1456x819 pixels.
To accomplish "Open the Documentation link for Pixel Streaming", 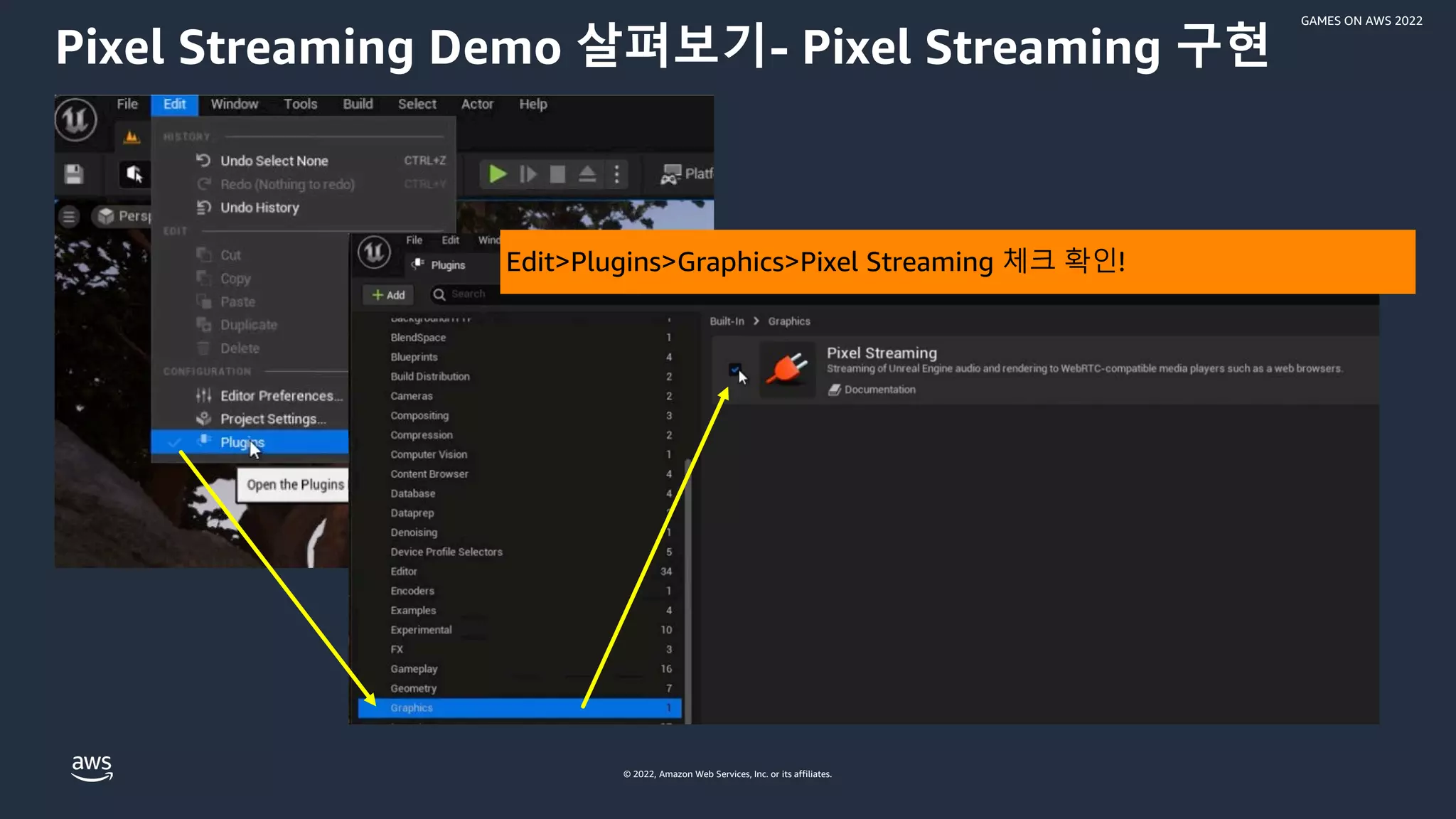I will 879,390.
